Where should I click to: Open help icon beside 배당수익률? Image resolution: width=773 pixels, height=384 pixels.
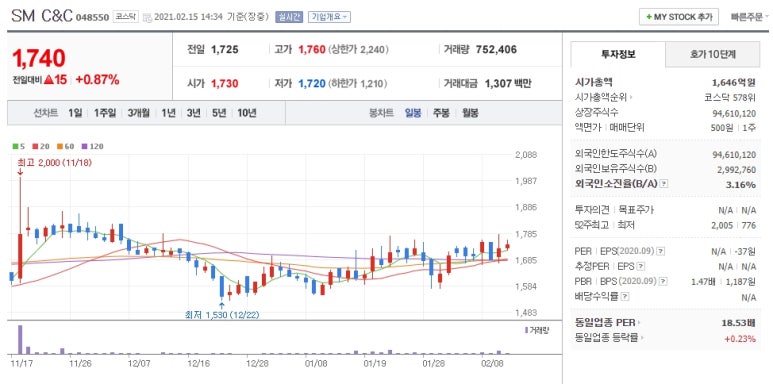pyautogui.click(x=625, y=297)
